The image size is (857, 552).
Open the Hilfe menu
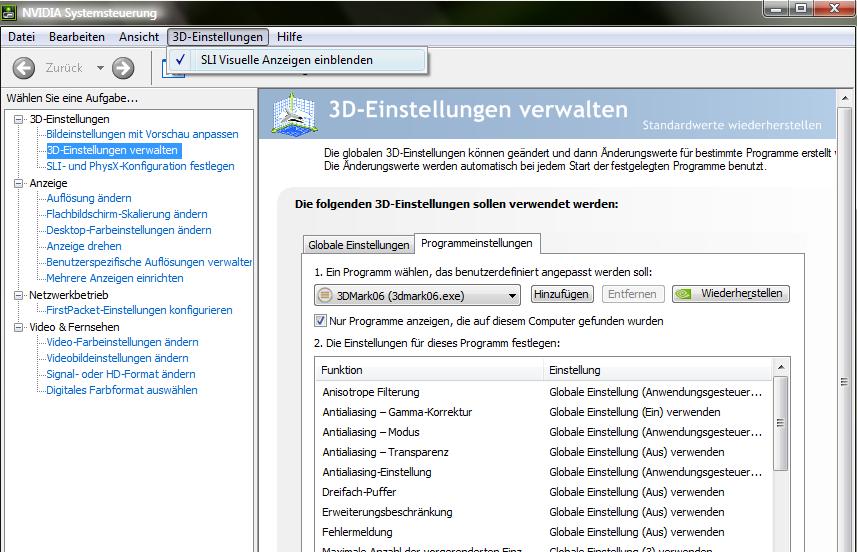point(289,37)
